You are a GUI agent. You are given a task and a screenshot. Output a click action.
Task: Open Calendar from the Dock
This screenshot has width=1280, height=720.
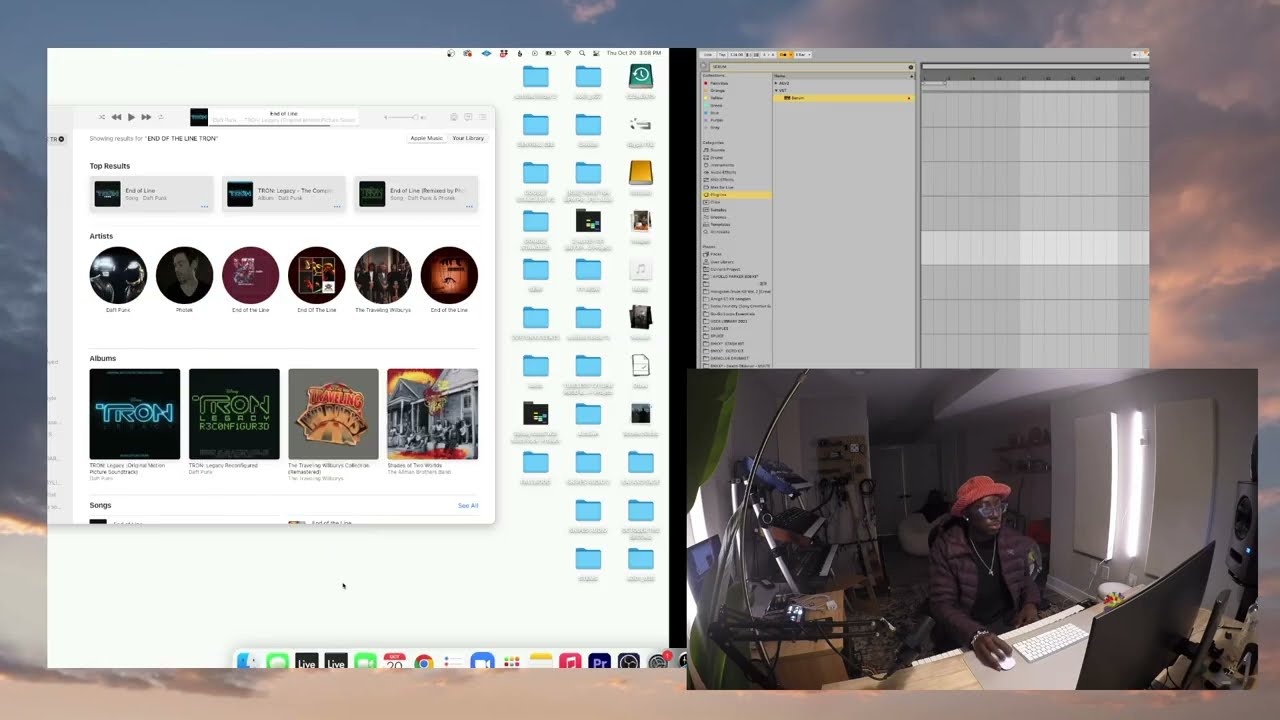[x=394, y=662]
